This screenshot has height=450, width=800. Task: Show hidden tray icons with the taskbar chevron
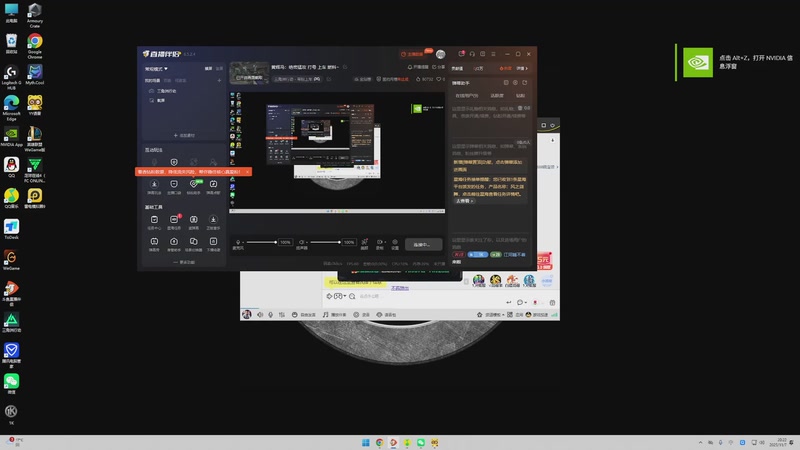tap(701, 443)
